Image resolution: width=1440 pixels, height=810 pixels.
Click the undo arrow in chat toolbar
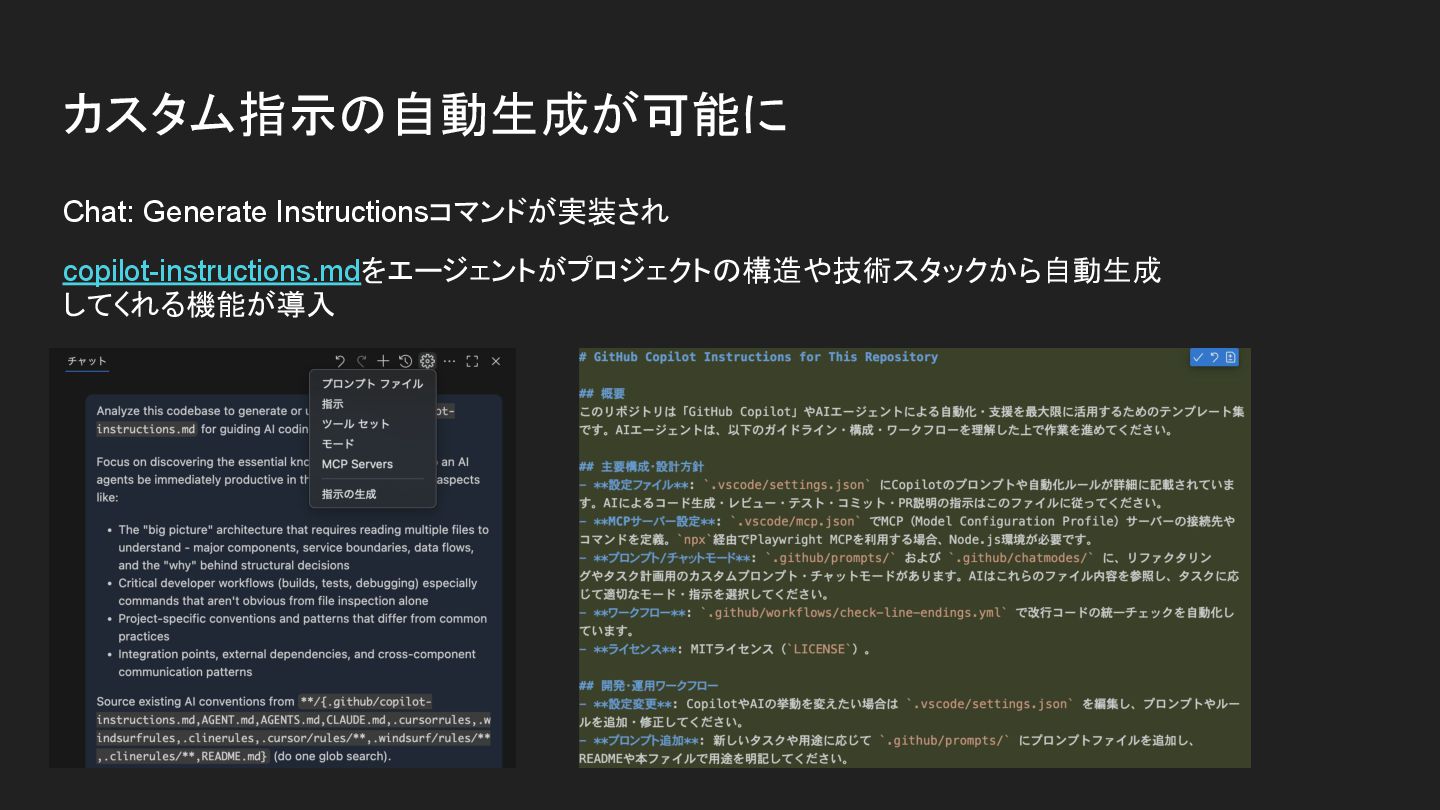[340, 361]
